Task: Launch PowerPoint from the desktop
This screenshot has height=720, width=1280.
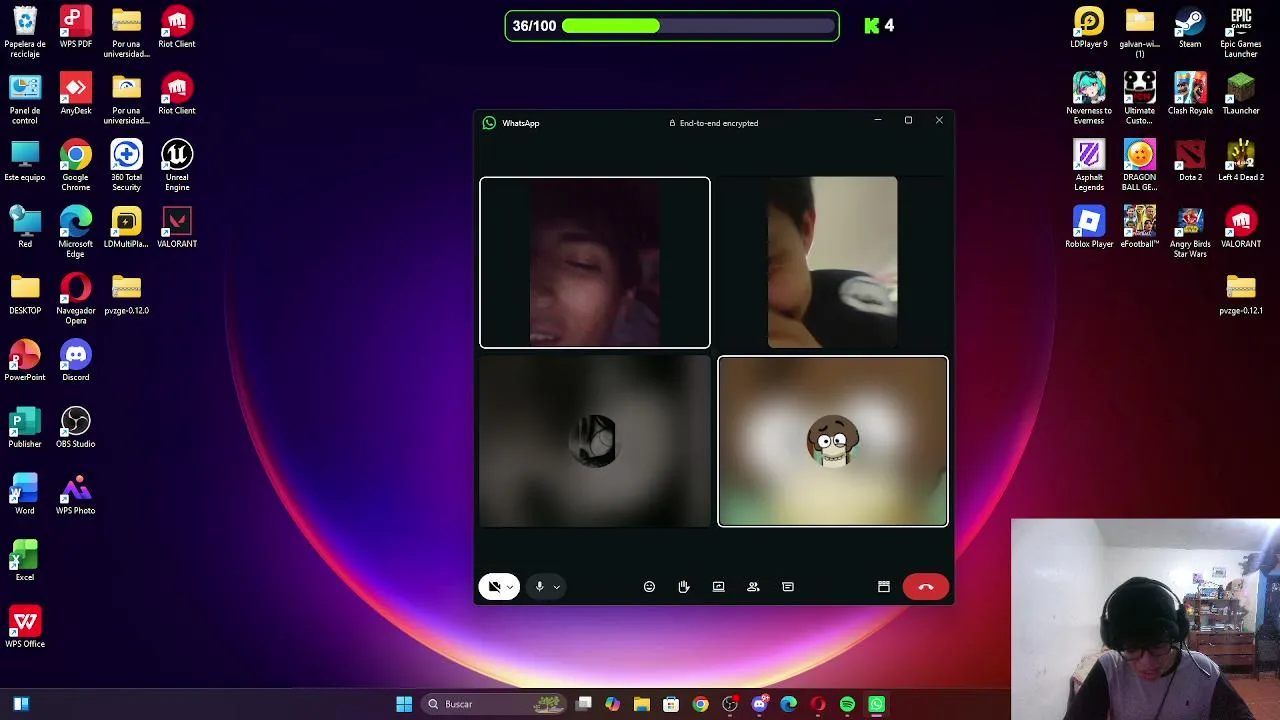Action: 25,360
